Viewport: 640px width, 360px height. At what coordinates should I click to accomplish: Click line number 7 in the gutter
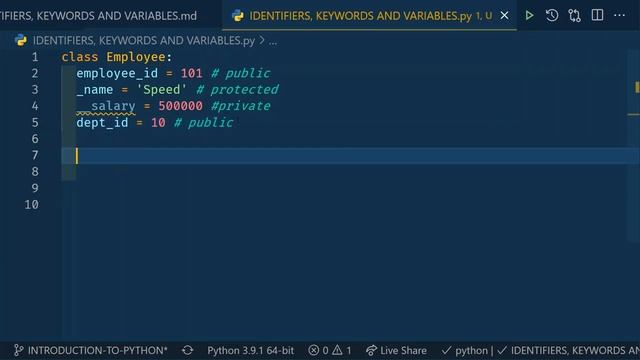click(x=35, y=155)
